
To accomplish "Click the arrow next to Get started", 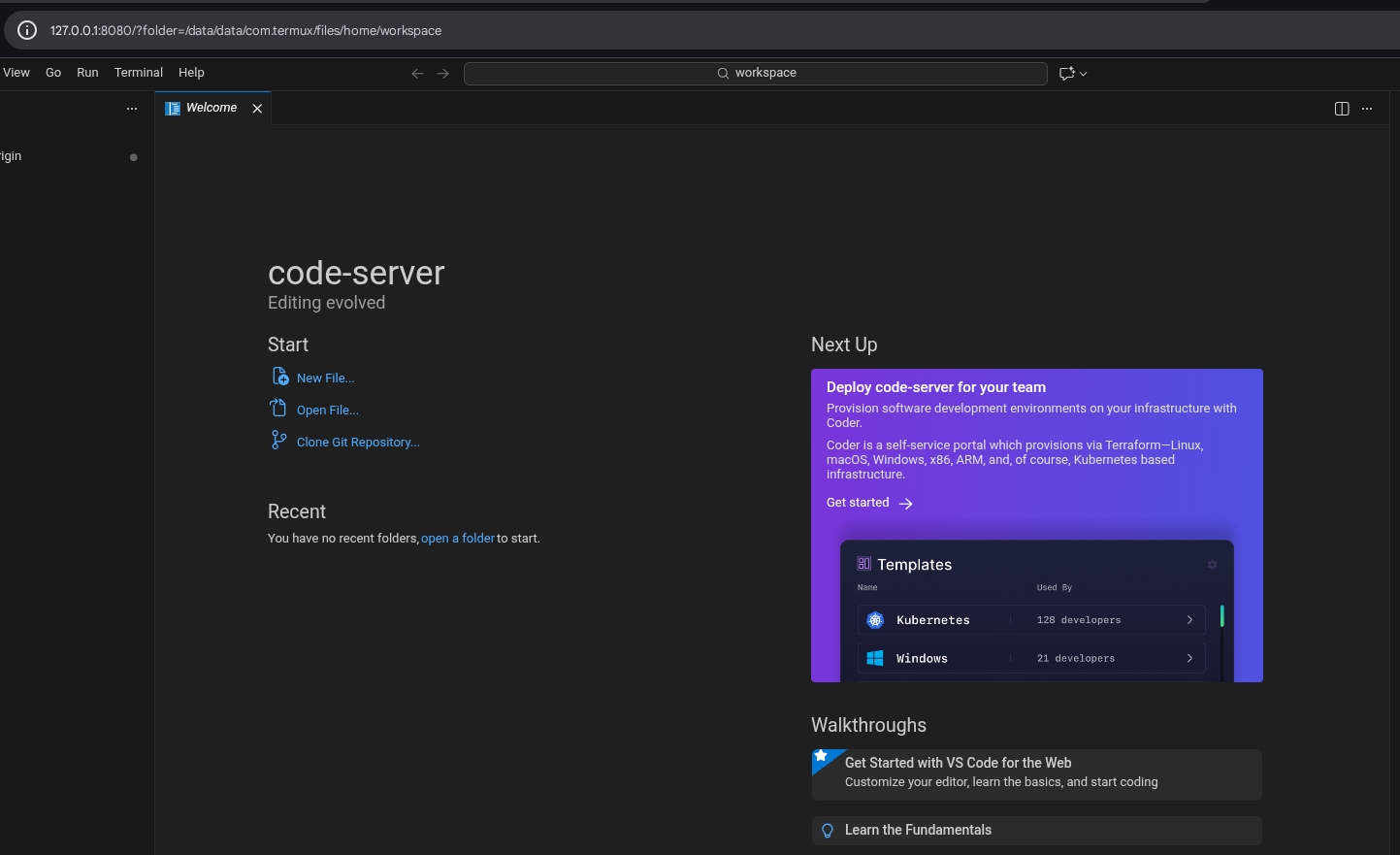I will pos(905,504).
